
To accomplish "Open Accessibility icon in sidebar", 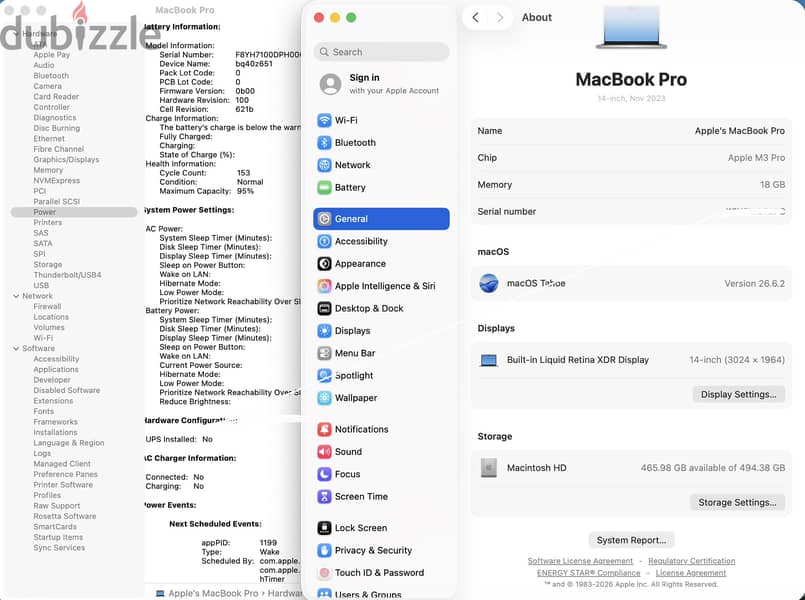I will click(324, 241).
